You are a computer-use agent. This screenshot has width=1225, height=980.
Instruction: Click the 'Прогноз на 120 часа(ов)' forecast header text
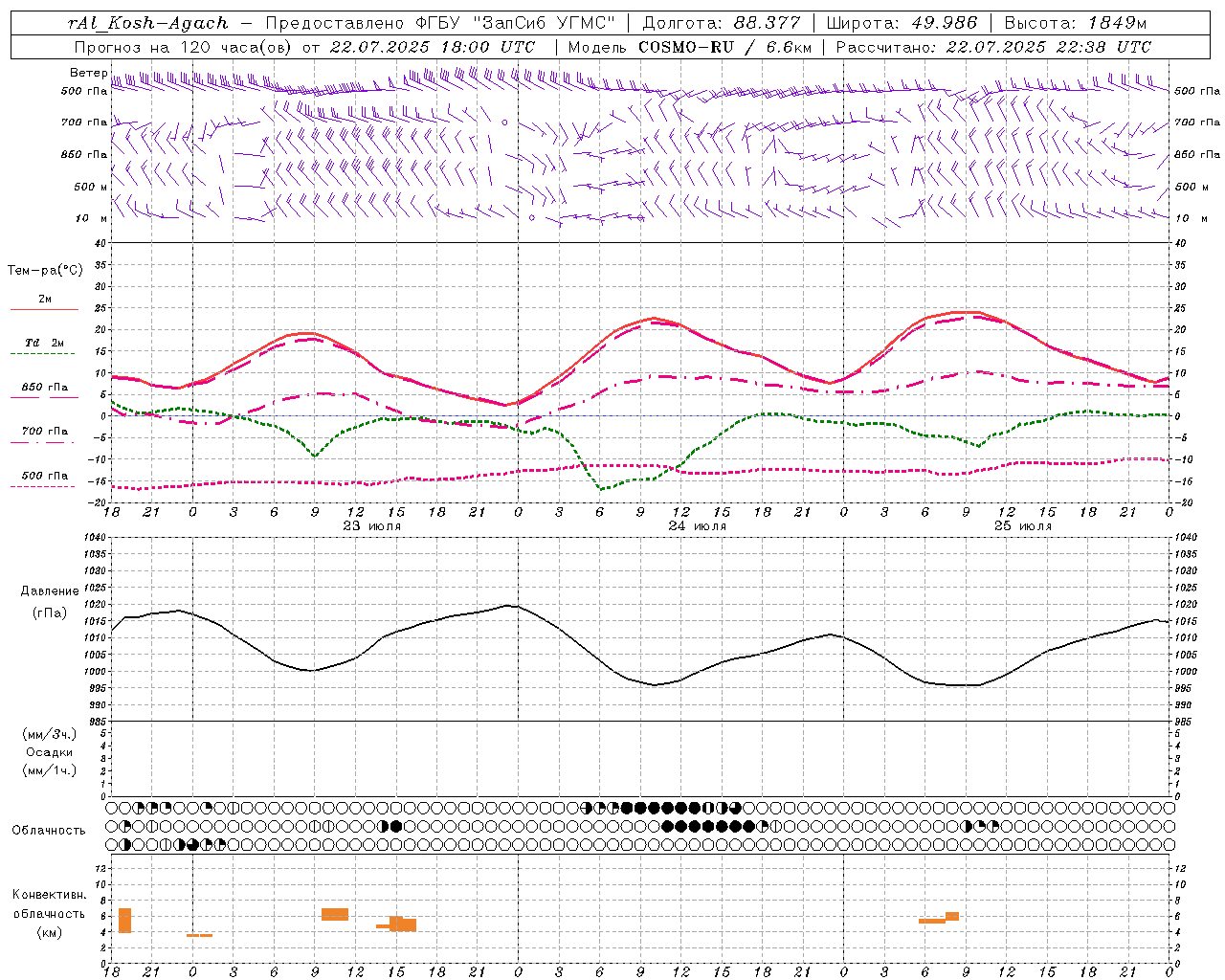coord(184,47)
